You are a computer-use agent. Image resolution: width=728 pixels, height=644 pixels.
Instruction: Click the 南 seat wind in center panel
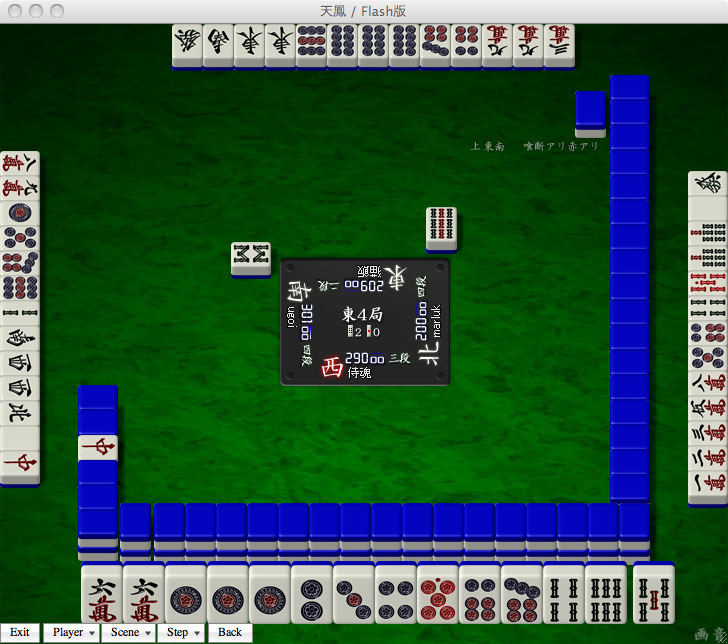(299, 291)
